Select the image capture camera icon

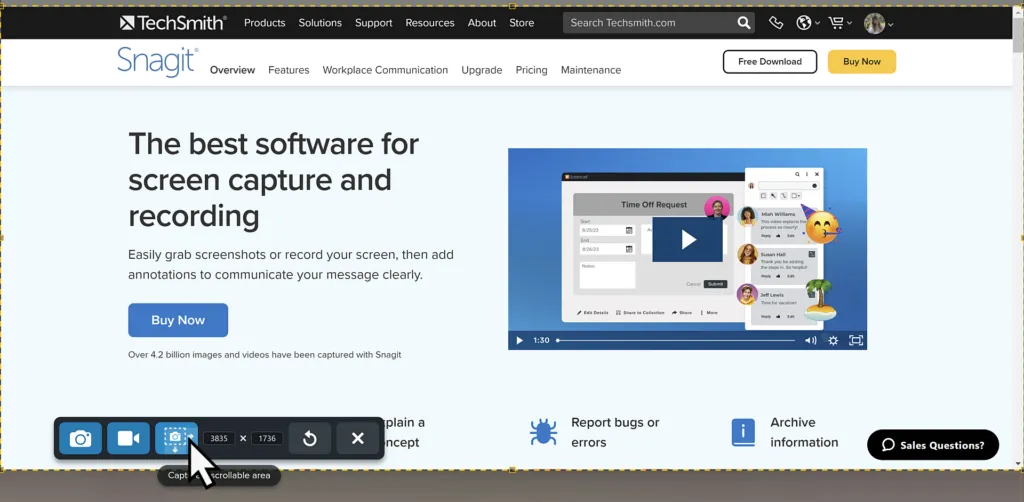tap(80, 439)
